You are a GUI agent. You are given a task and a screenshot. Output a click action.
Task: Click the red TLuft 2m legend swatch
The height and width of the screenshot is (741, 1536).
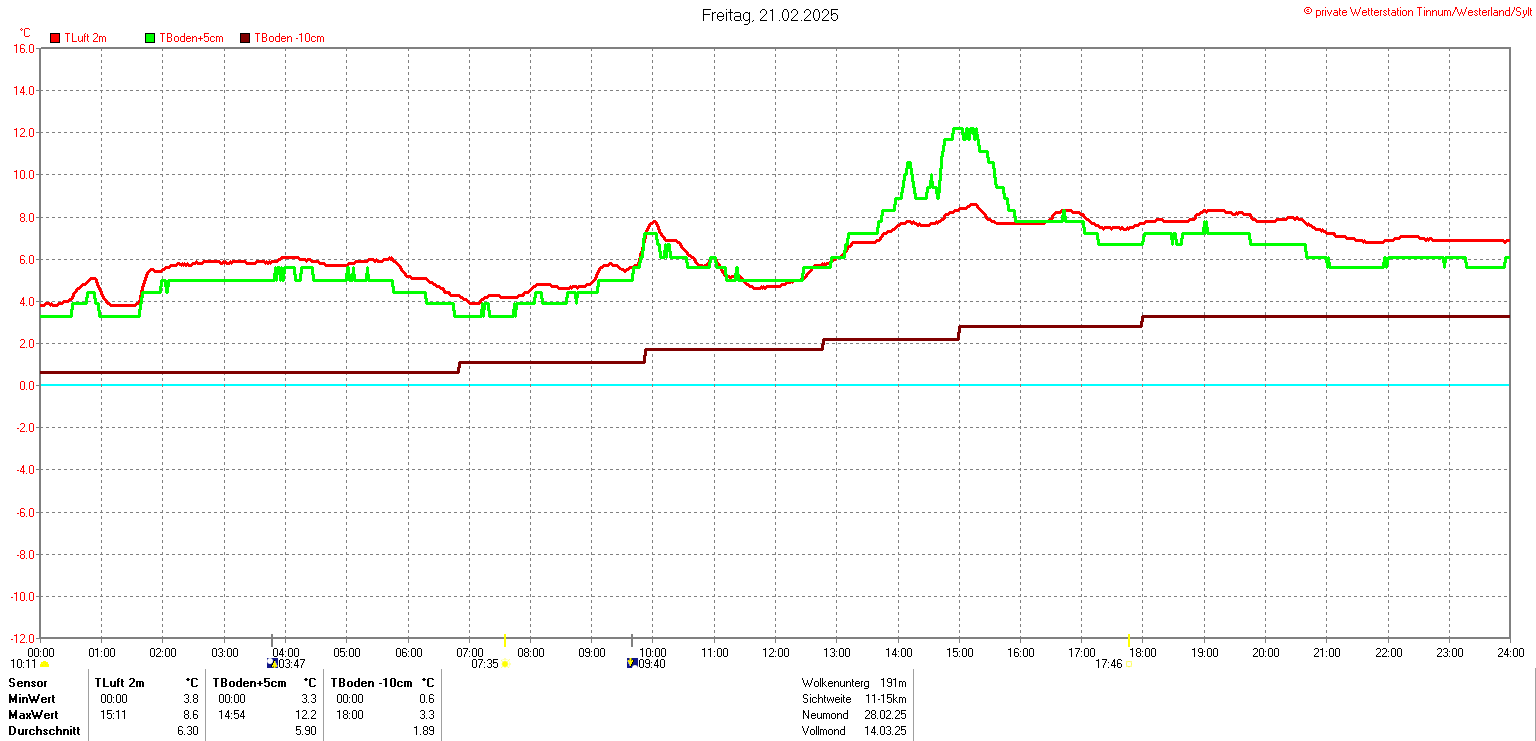pyautogui.click(x=56, y=38)
